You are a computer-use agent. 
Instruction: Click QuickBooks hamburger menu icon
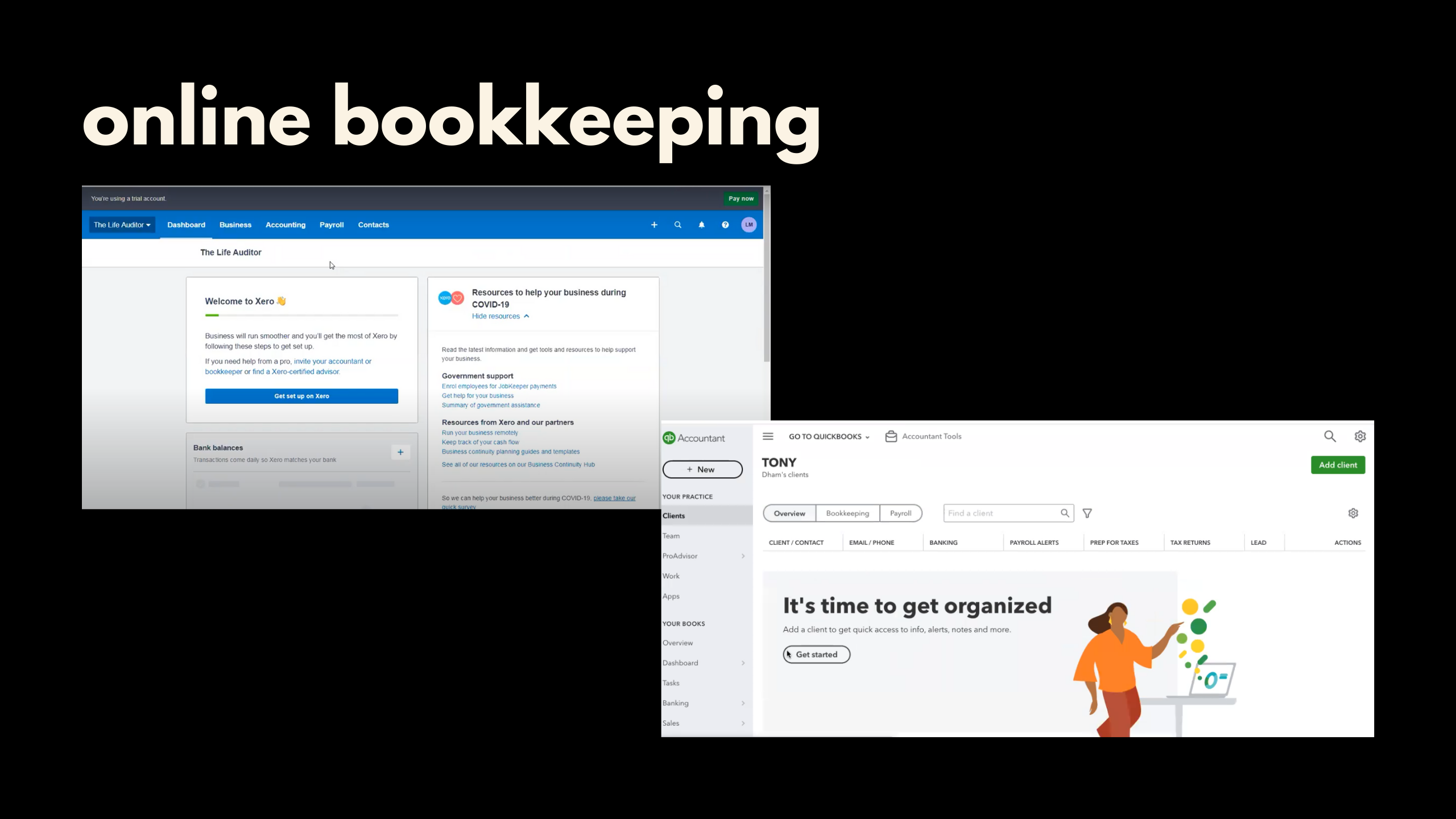pos(768,436)
